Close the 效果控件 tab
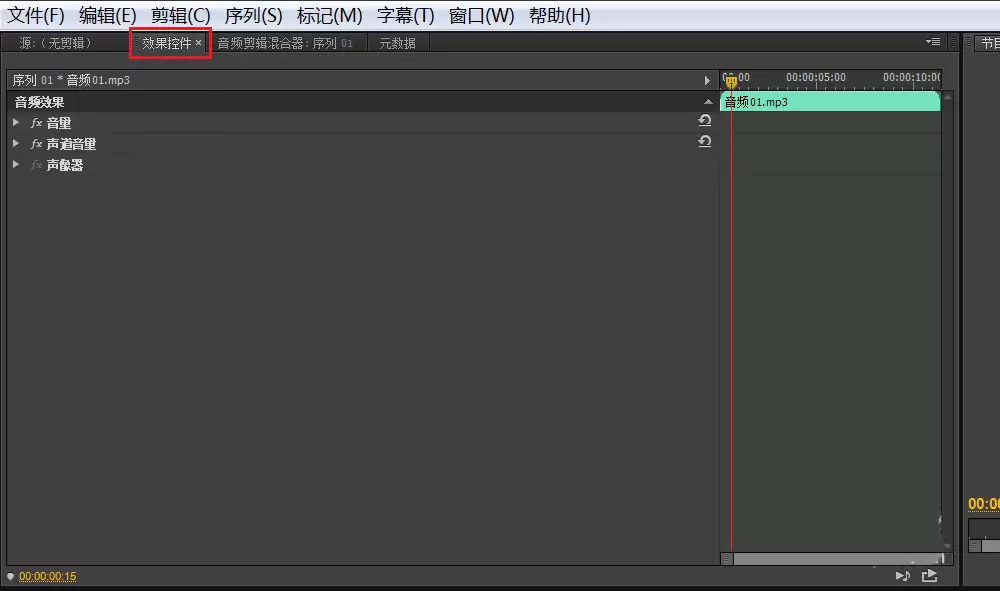 coord(198,43)
